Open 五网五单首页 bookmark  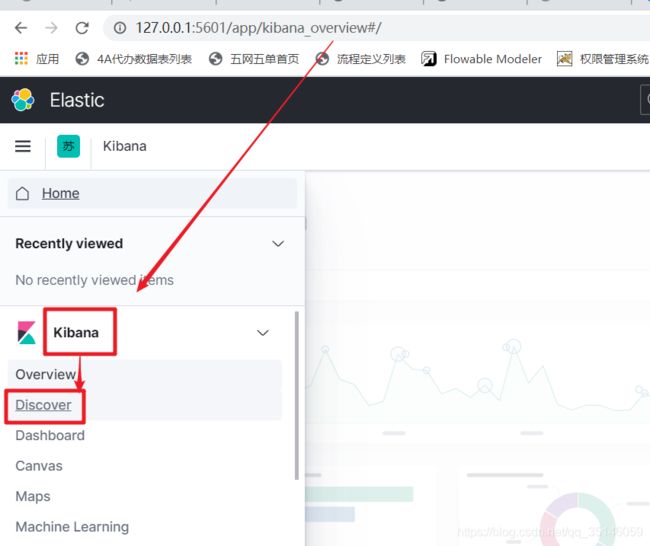[x=254, y=59]
